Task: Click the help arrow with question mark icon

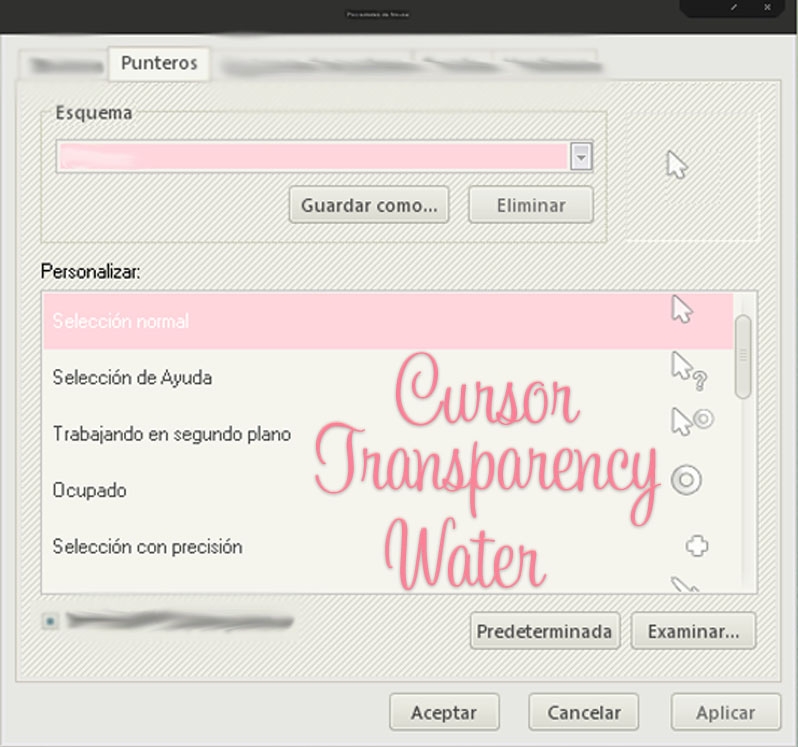Action: click(x=689, y=371)
